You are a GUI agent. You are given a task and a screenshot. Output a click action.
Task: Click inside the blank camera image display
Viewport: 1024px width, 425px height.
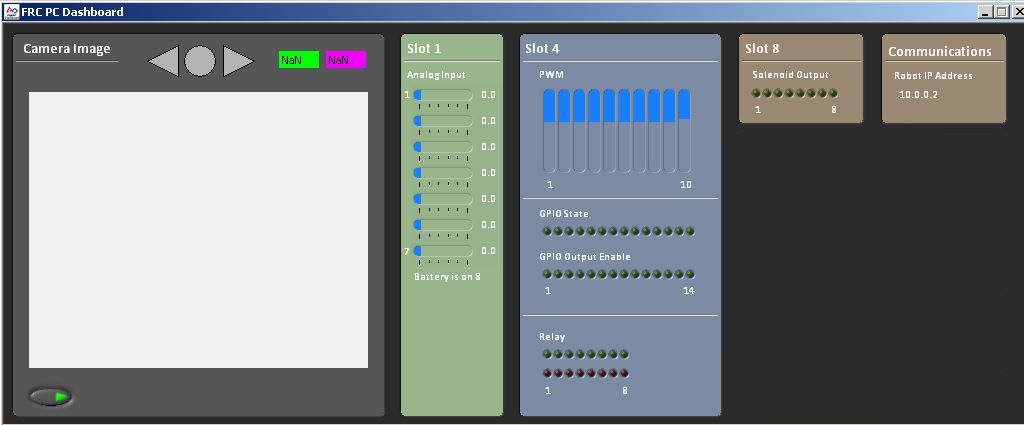[x=199, y=230]
